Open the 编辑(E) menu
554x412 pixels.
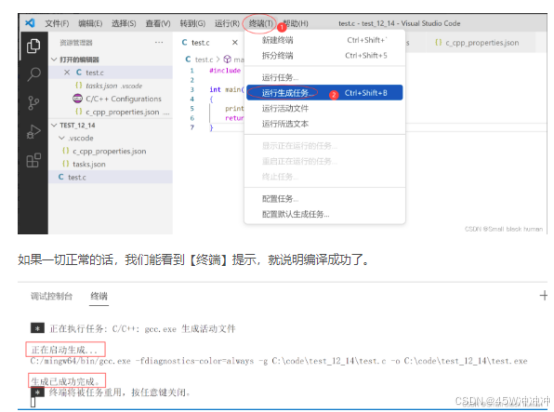90,24
